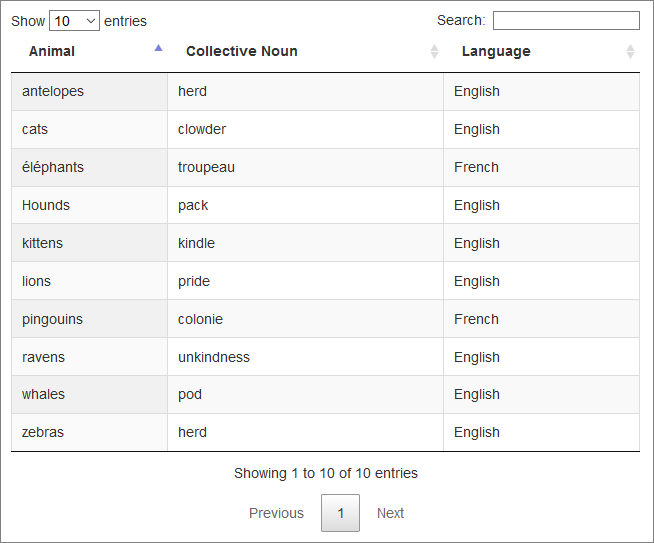Click the Hounds table cell
Viewport: 654px width, 543px height.
(x=46, y=206)
